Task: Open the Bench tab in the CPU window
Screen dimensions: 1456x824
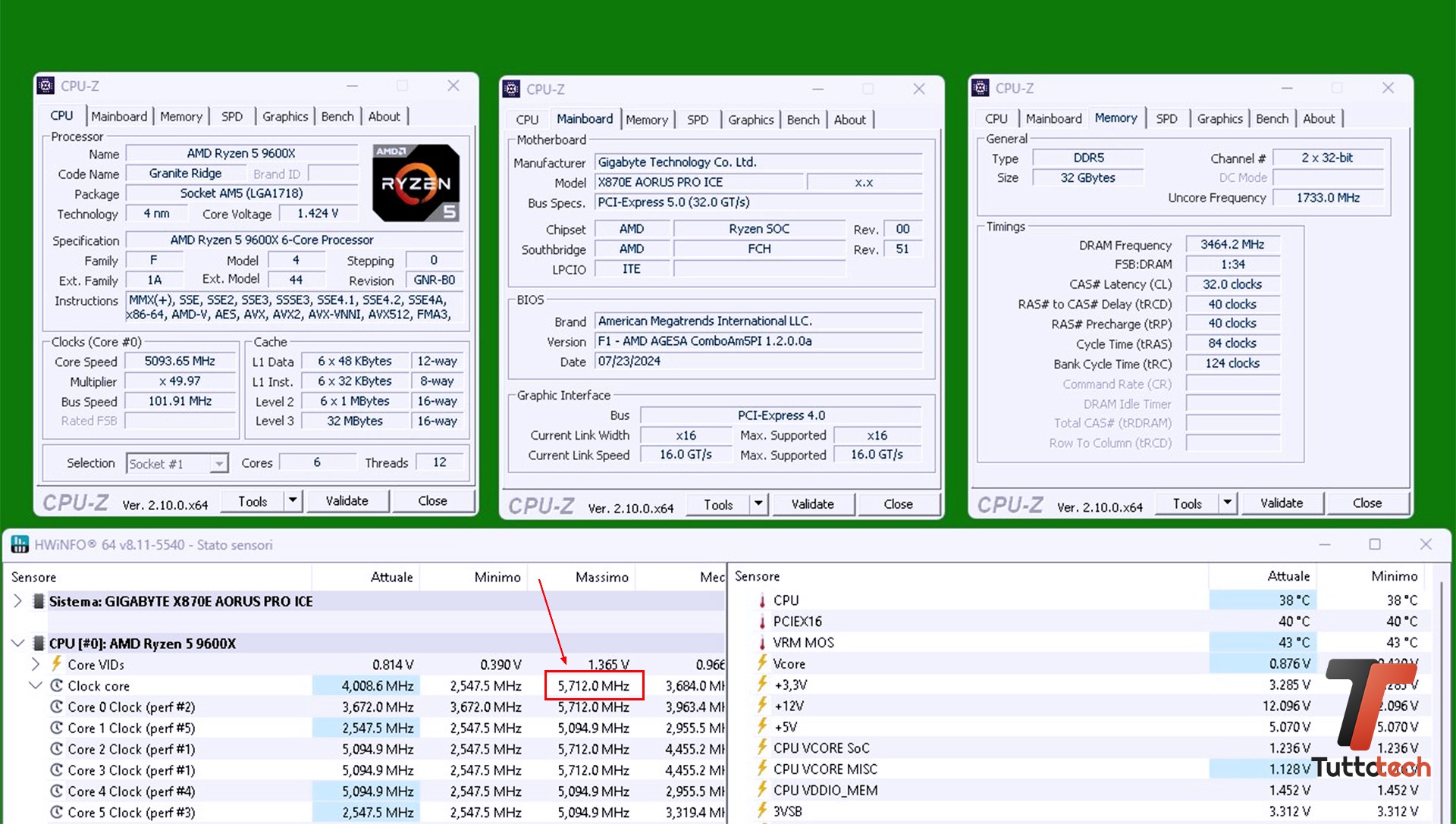Action: click(337, 116)
